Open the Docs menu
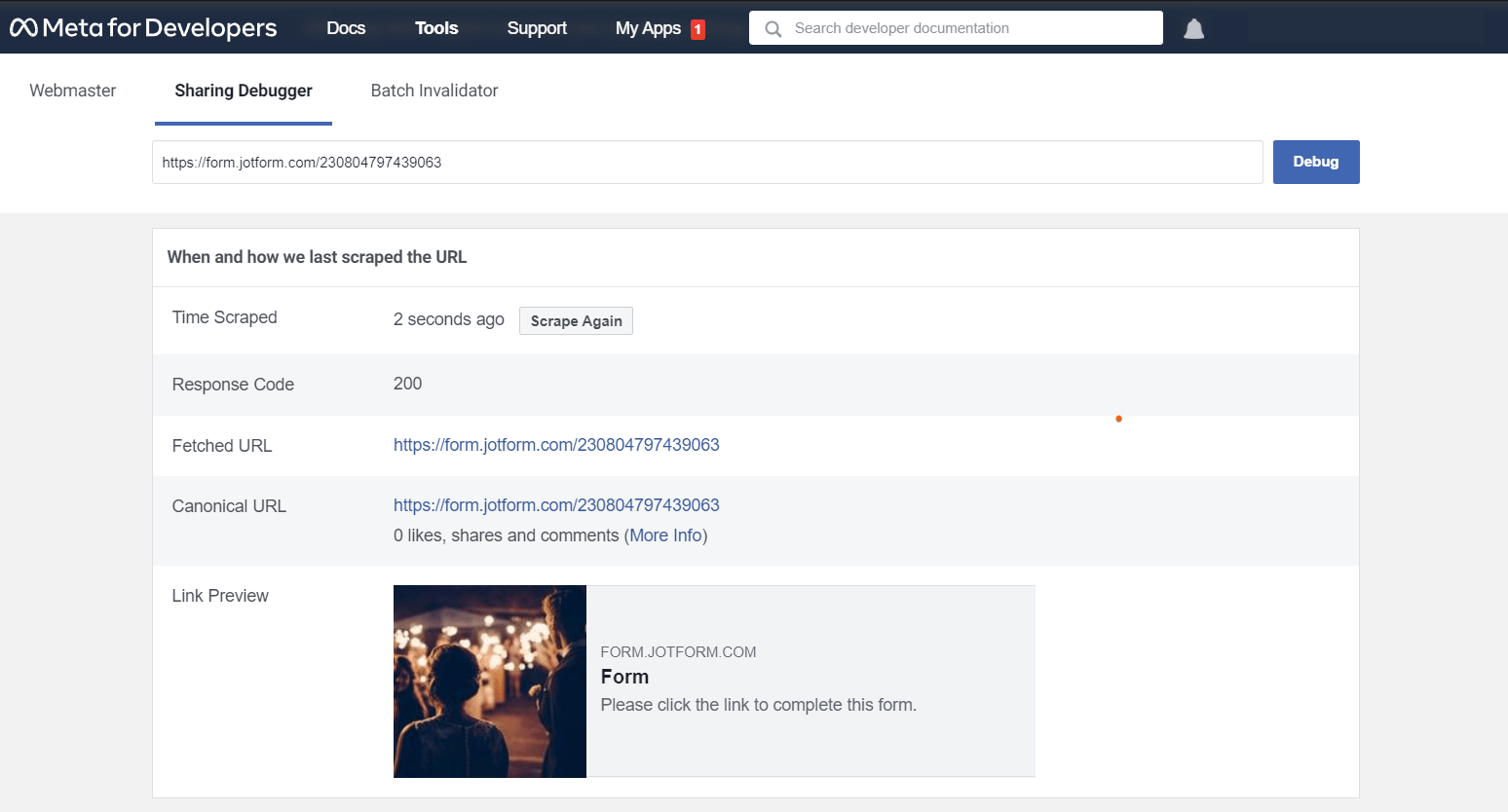 (346, 28)
